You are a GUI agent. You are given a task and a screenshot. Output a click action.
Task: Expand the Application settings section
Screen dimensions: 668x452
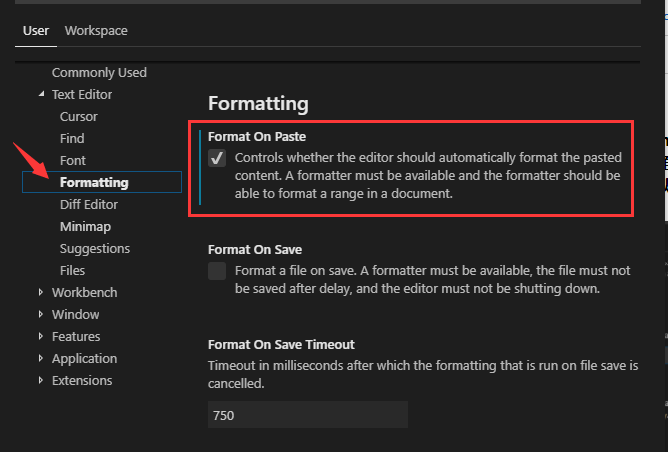(x=41, y=359)
